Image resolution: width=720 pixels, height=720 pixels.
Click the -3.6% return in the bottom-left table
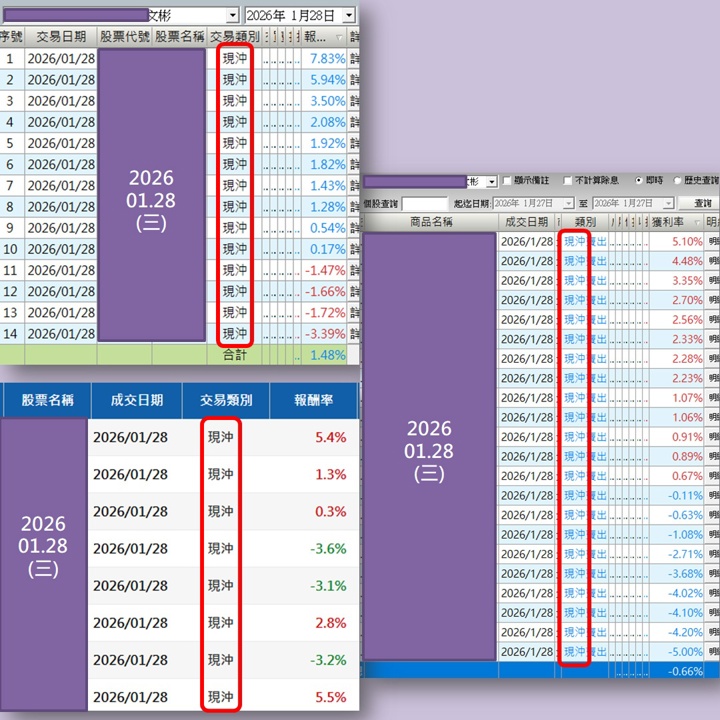tap(328, 549)
